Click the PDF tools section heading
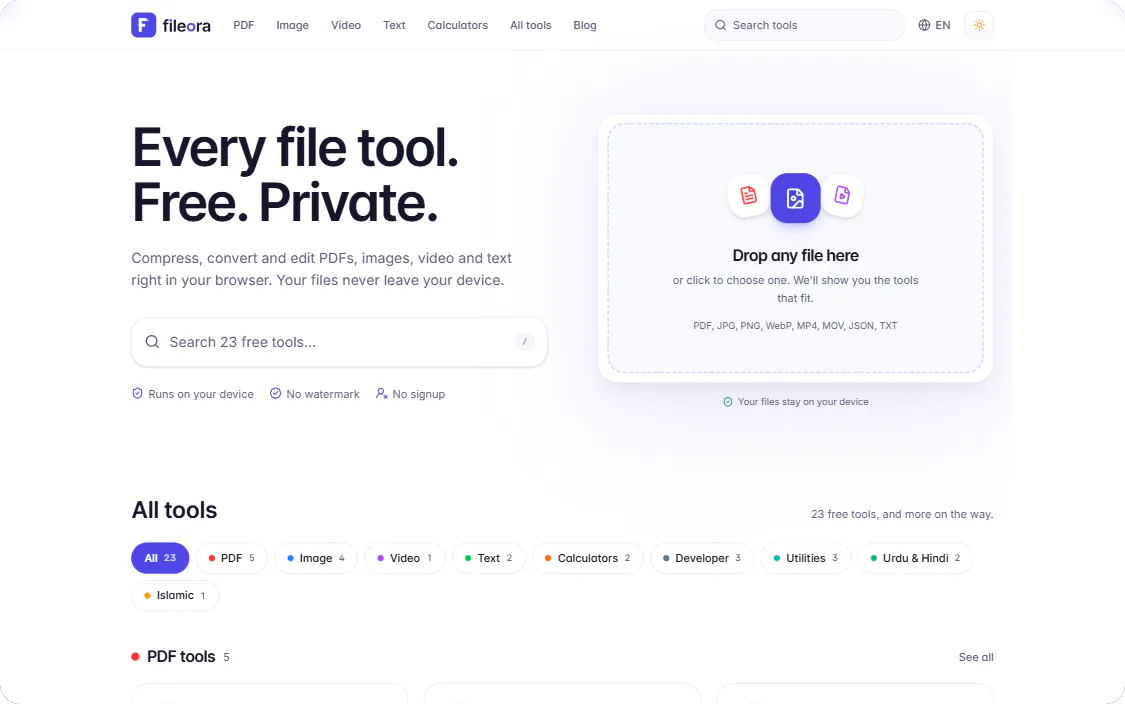Image resolution: width=1125 pixels, height=704 pixels. click(181, 657)
